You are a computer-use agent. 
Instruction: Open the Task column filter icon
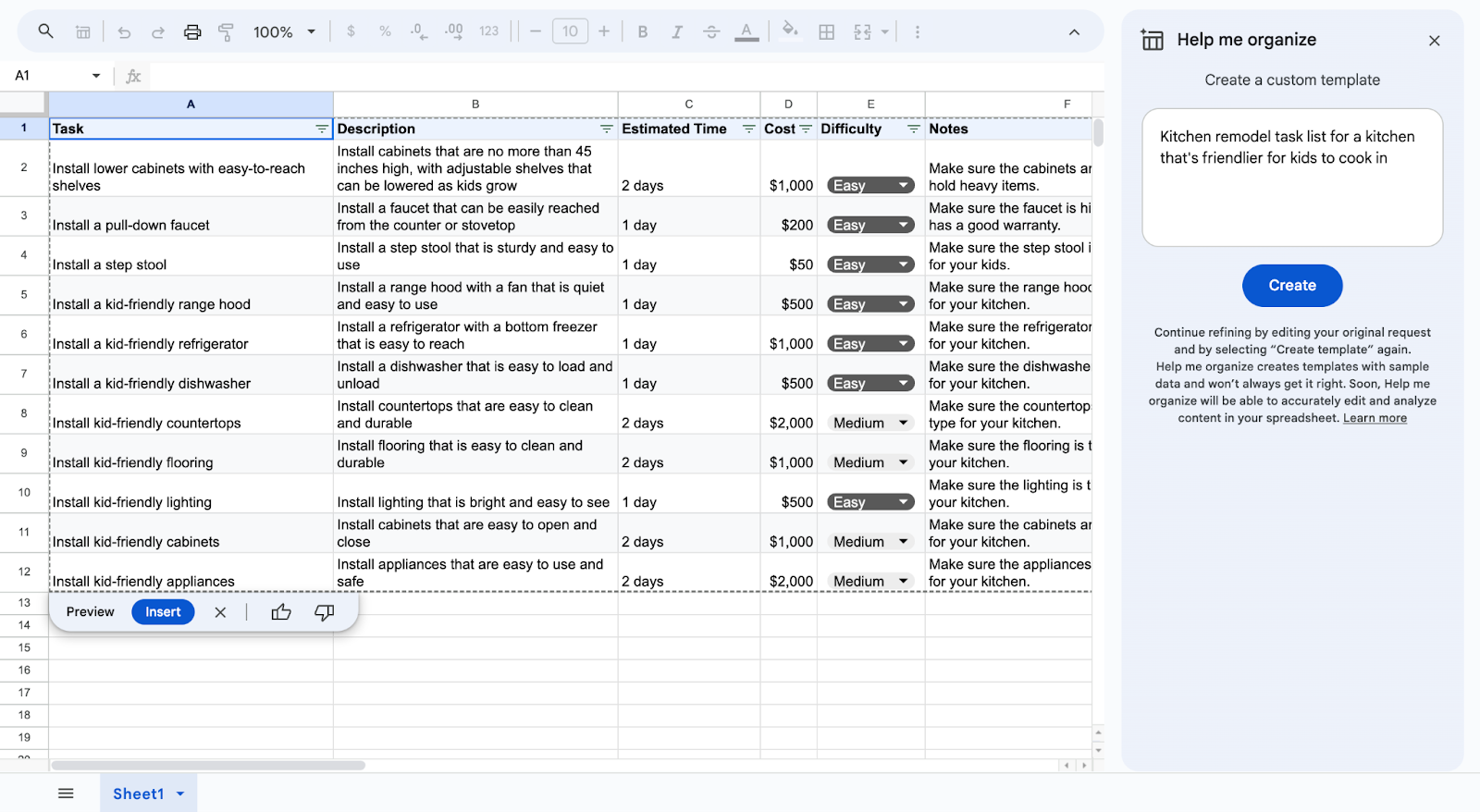tap(321, 129)
